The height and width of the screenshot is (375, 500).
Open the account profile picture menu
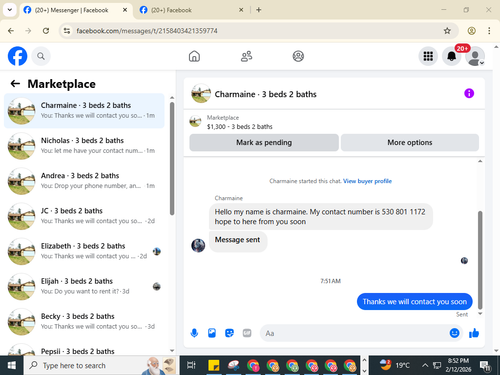(475, 56)
